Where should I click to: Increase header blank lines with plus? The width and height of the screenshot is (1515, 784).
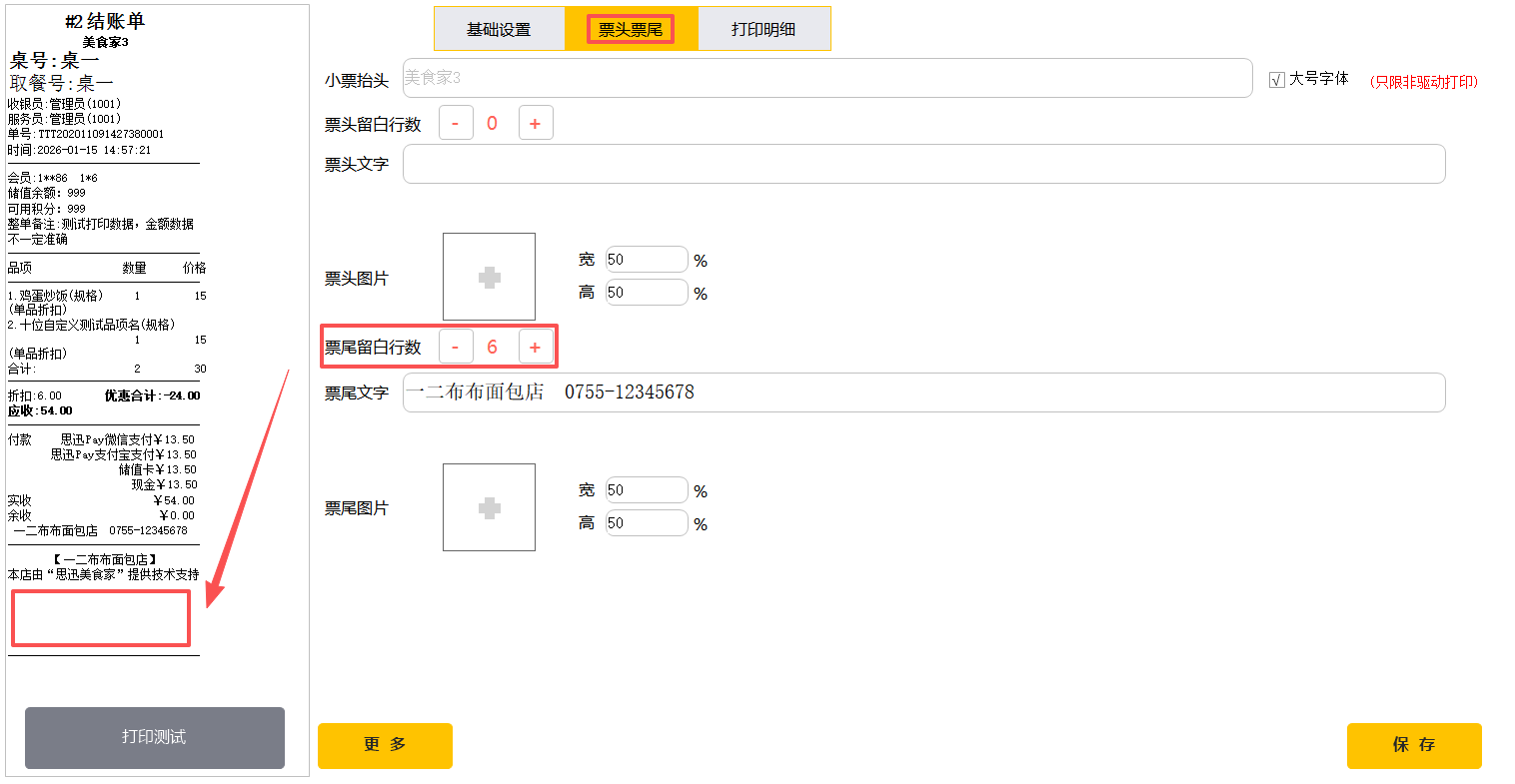[x=536, y=123]
